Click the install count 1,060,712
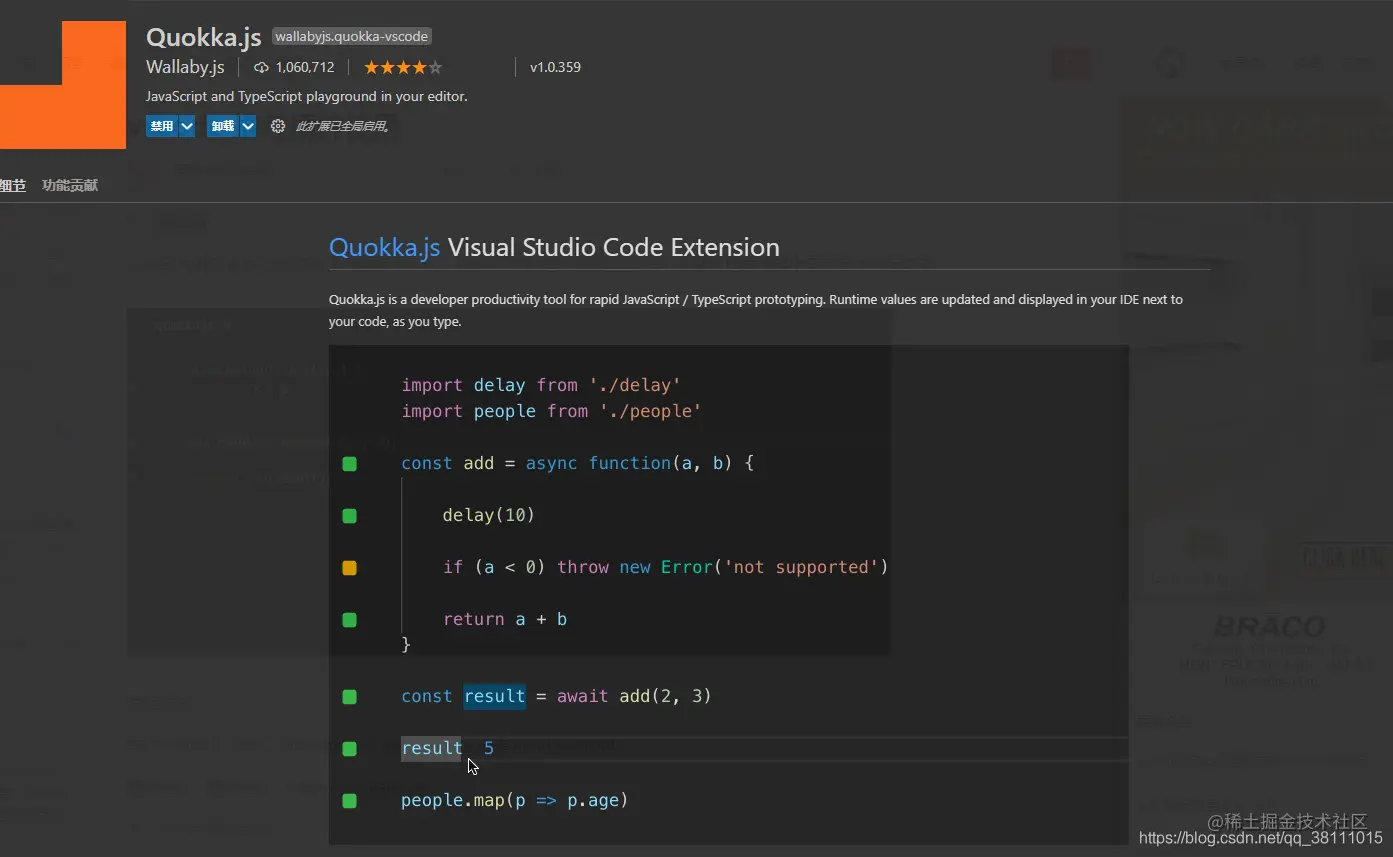 305,67
